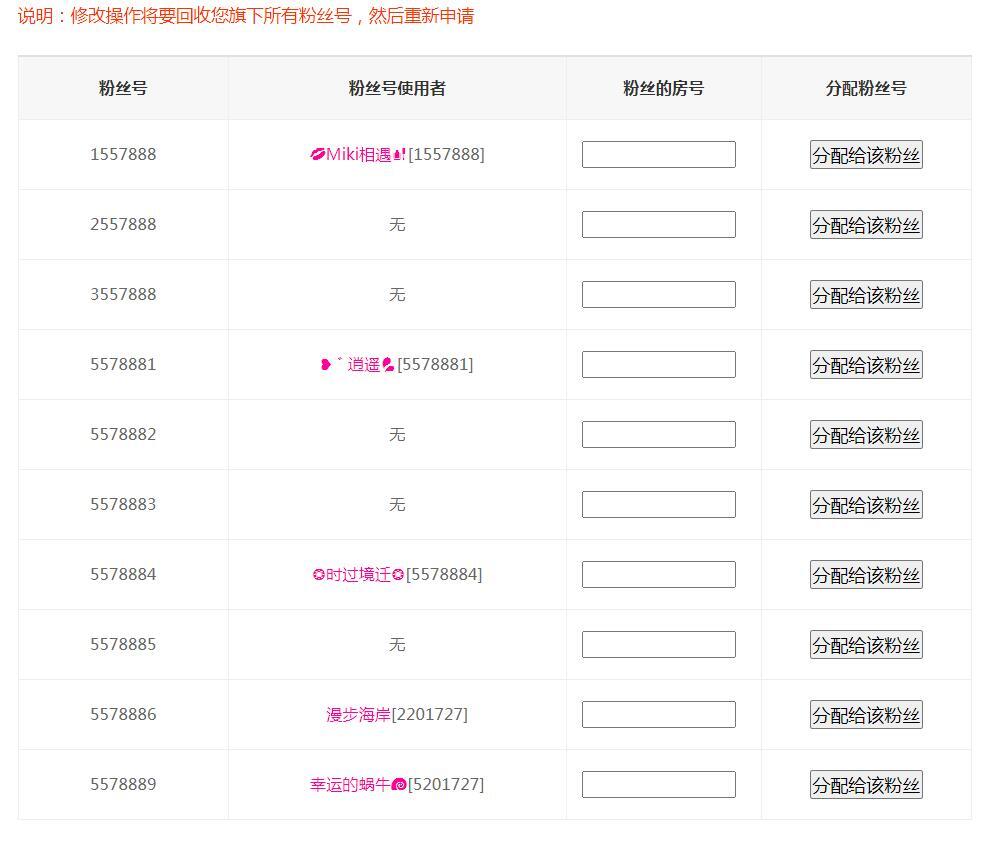Image resolution: width=981 pixels, height=855 pixels.
Task: Click 分配给该粉丝 for fan ID 5578886
Action: [866, 715]
